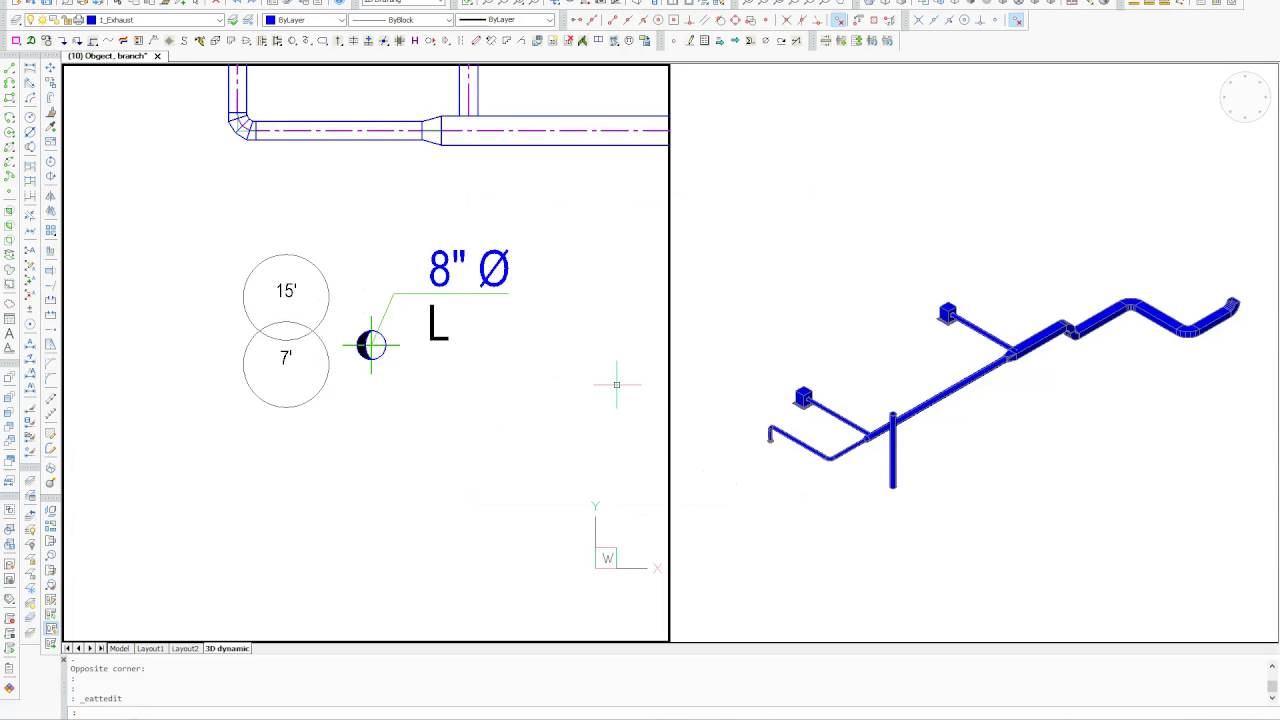Screen dimensions: 1280x720
Task: Switch to the Layout1 tab
Action: (x=151, y=649)
